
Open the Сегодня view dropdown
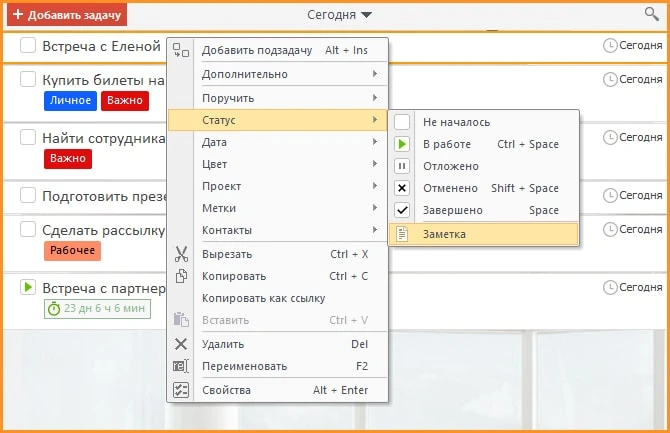pyautogui.click(x=339, y=15)
